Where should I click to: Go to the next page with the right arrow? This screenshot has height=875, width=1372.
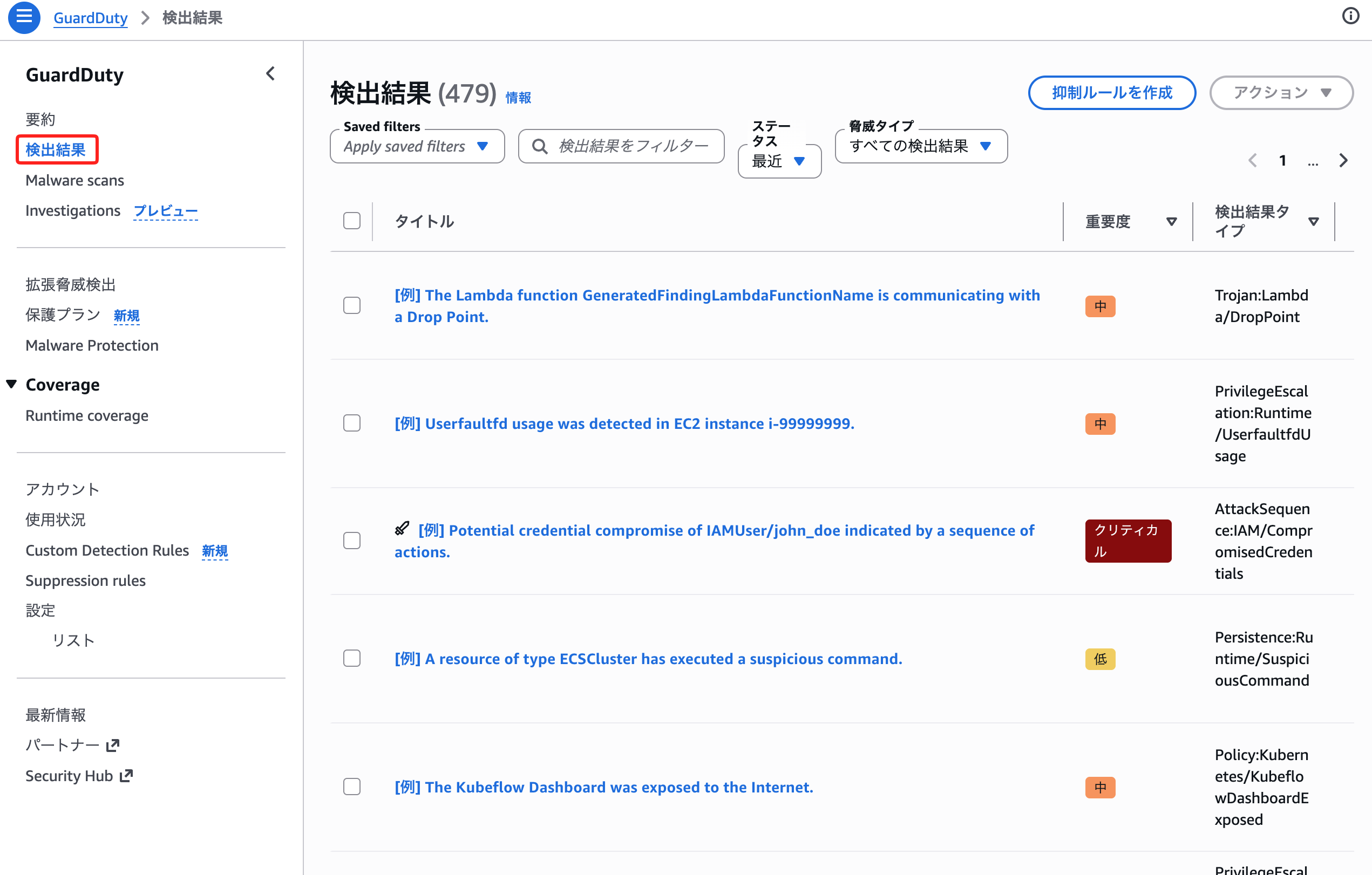point(1343,160)
